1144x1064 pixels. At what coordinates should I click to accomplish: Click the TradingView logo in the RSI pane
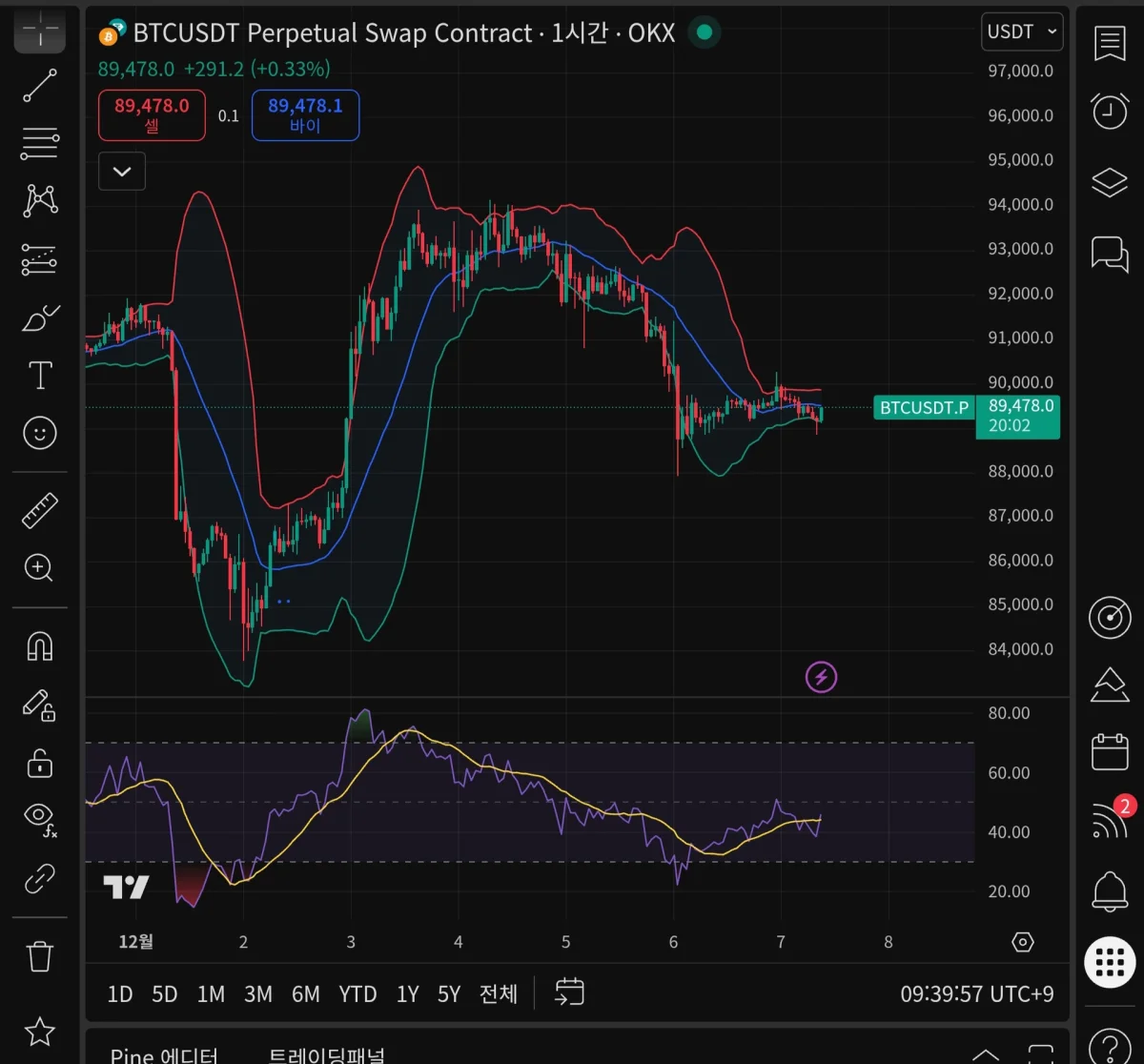click(x=126, y=887)
